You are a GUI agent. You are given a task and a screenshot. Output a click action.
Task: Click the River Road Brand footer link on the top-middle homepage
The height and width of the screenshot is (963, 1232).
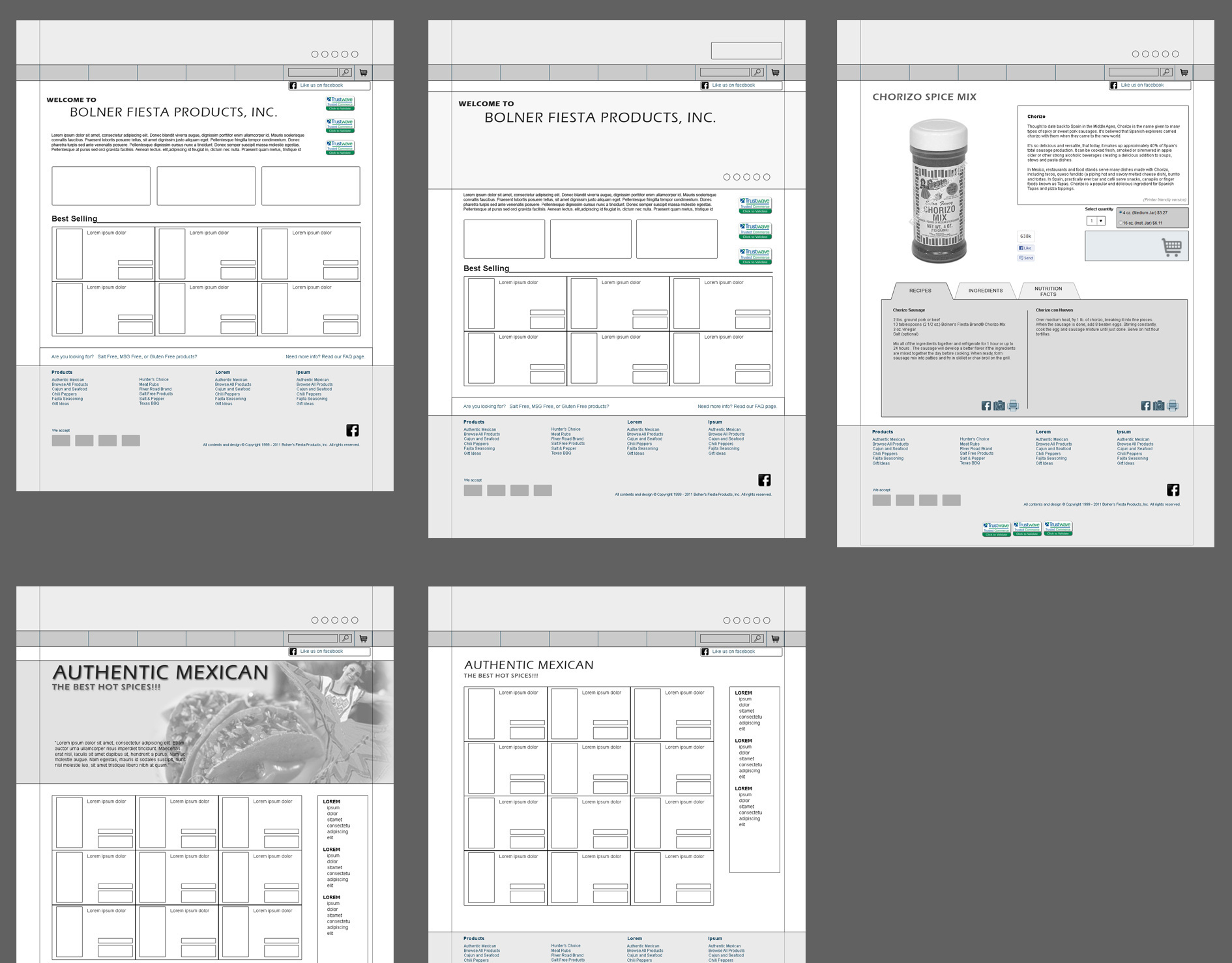567,439
